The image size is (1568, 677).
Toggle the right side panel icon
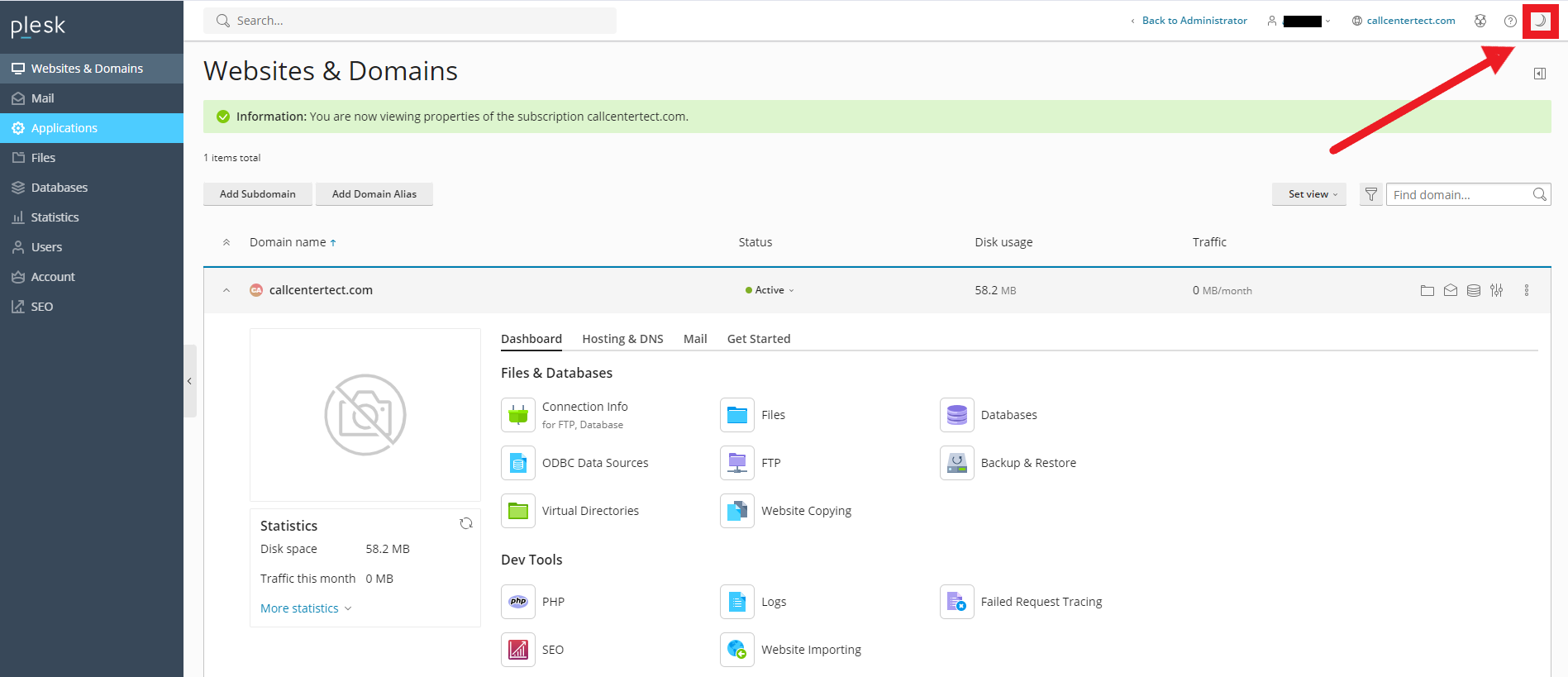pyautogui.click(x=1539, y=74)
